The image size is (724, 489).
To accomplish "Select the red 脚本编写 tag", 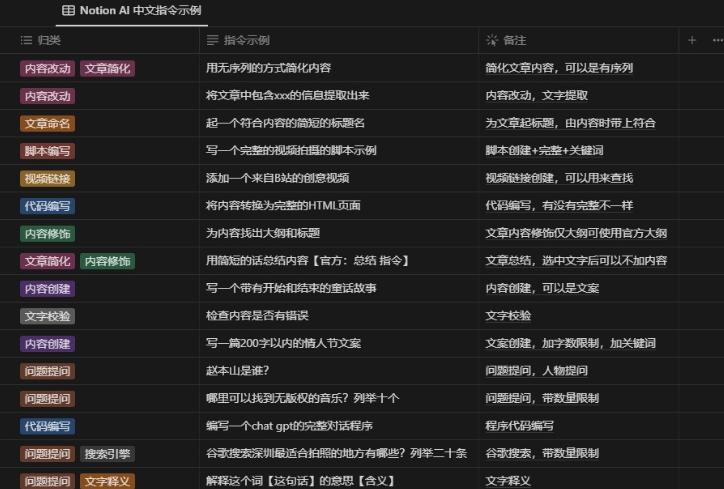I will tap(47, 151).
